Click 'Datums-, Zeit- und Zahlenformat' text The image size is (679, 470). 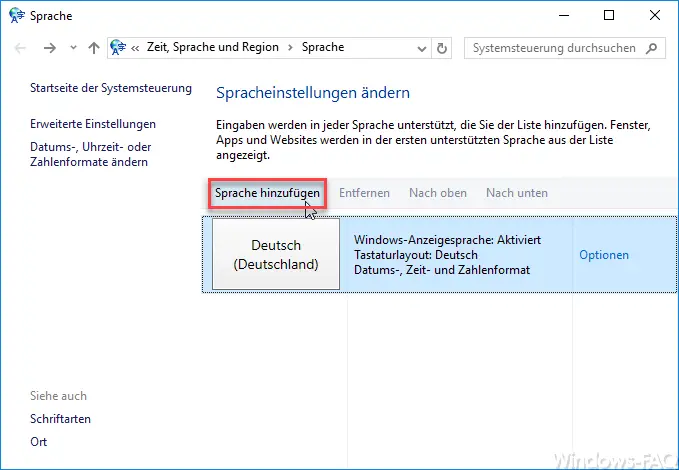442,270
